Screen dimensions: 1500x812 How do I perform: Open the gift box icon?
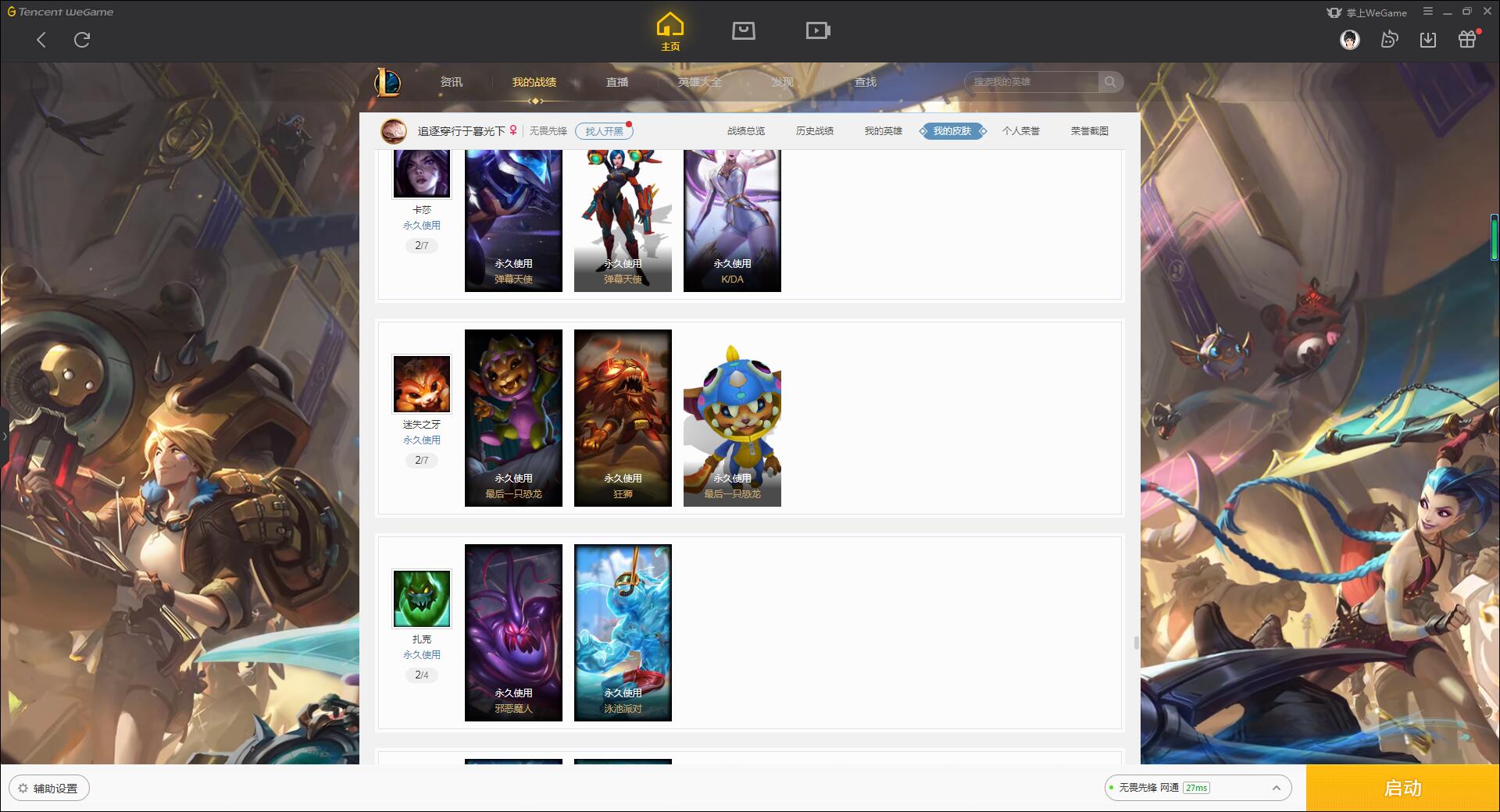[1468, 39]
